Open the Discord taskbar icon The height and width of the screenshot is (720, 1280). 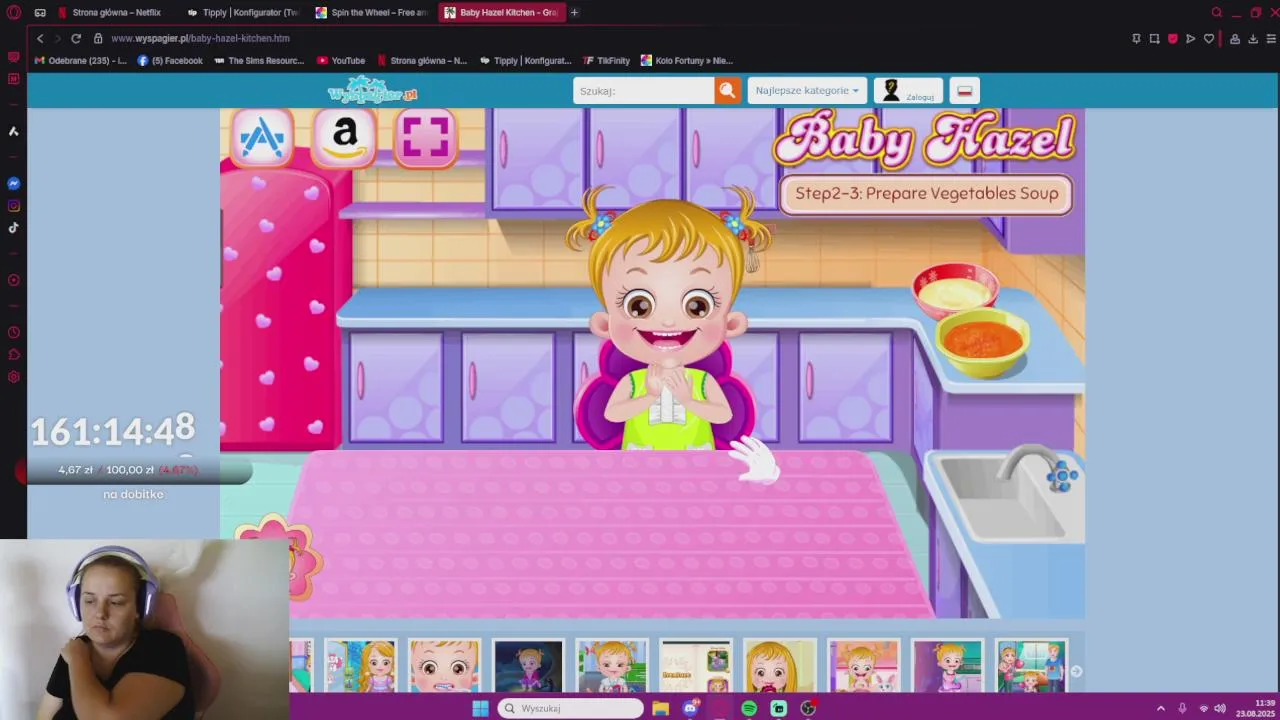click(x=690, y=708)
